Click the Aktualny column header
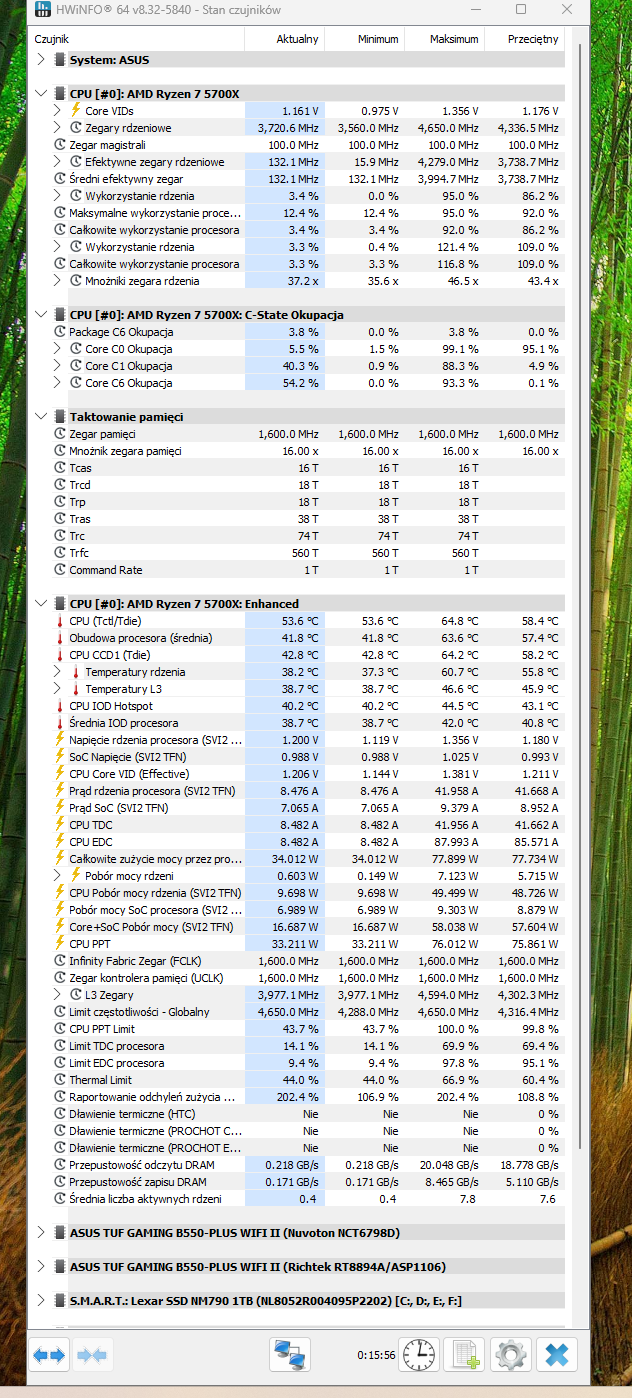 tap(285, 39)
